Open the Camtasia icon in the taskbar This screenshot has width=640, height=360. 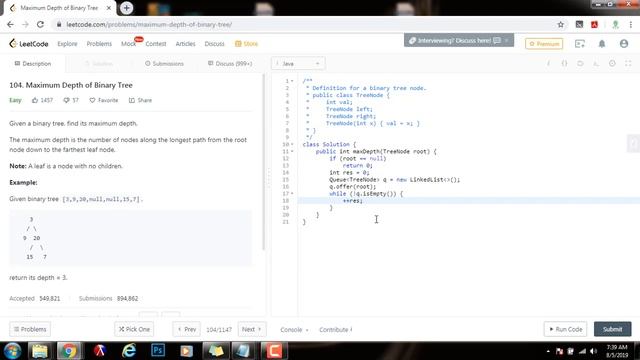click(274, 351)
